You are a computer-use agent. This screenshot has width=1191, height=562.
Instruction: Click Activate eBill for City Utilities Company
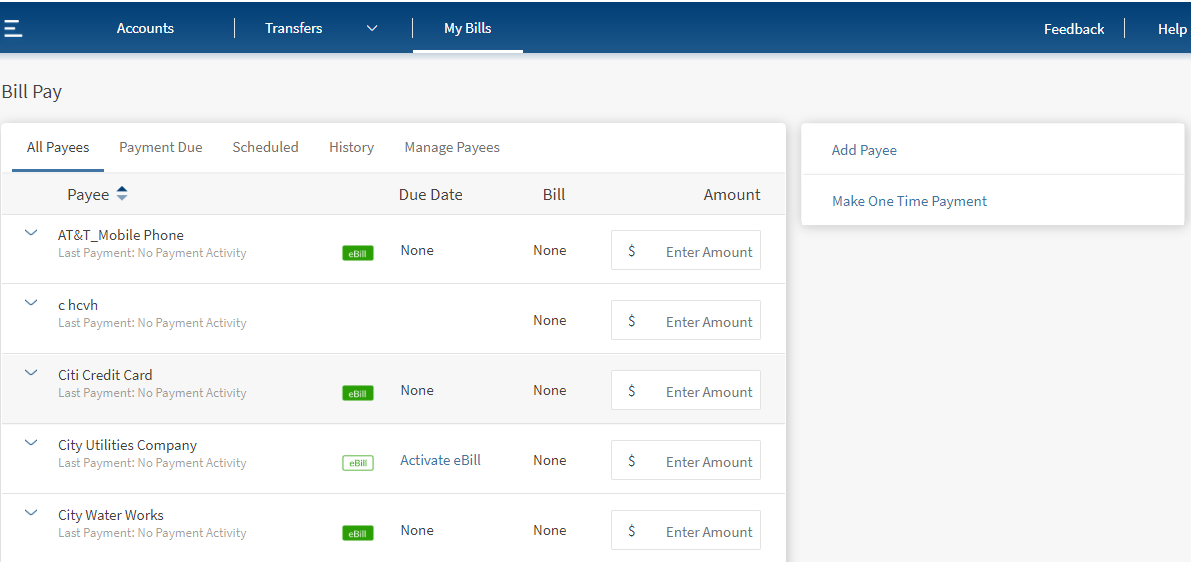(440, 460)
